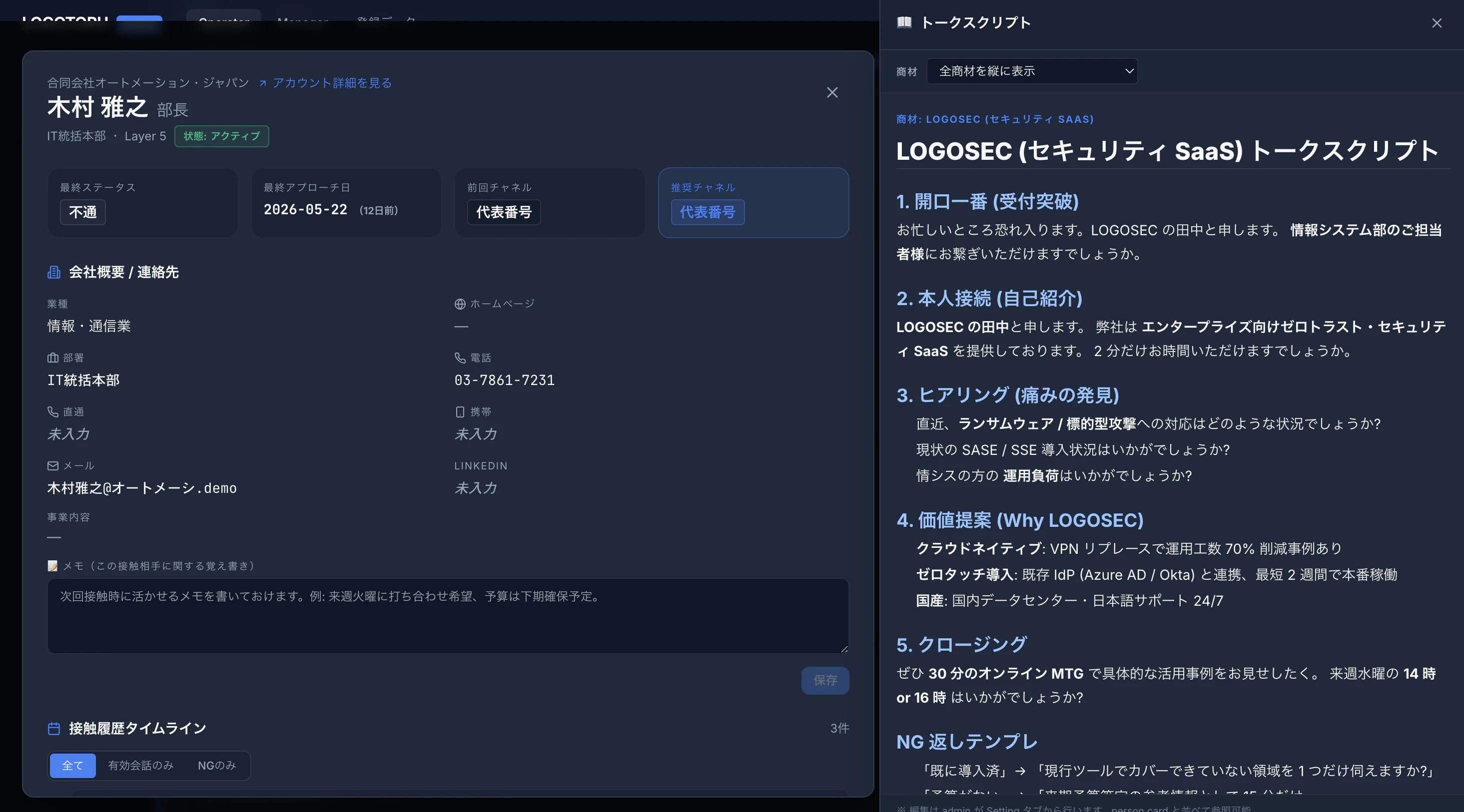Image resolution: width=1464 pixels, height=812 pixels.
Task: Click the 不通 last status badge
Action: [x=82, y=212]
